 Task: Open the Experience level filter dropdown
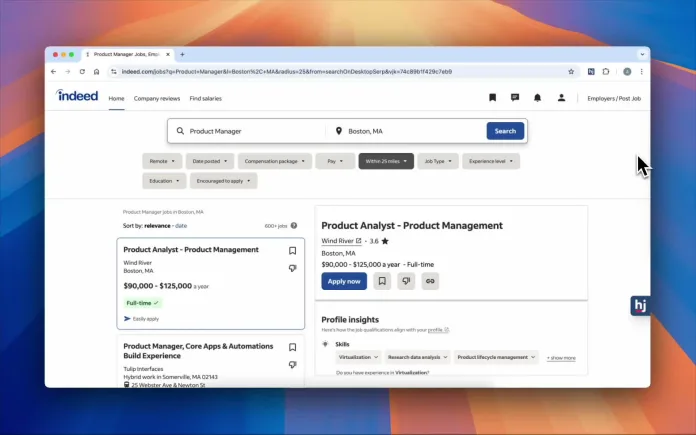click(492, 160)
